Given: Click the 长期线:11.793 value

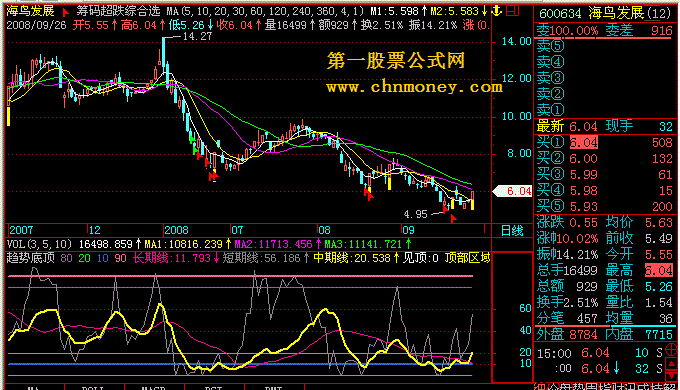Looking at the screenshot, I should 172,258.
